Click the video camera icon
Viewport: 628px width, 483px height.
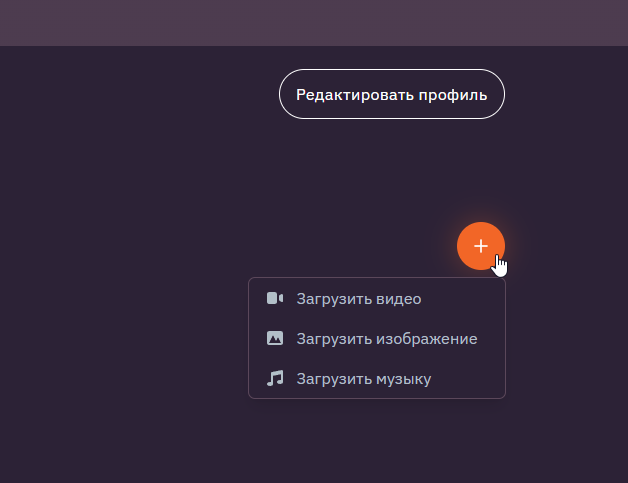pyautogui.click(x=275, y=298)
